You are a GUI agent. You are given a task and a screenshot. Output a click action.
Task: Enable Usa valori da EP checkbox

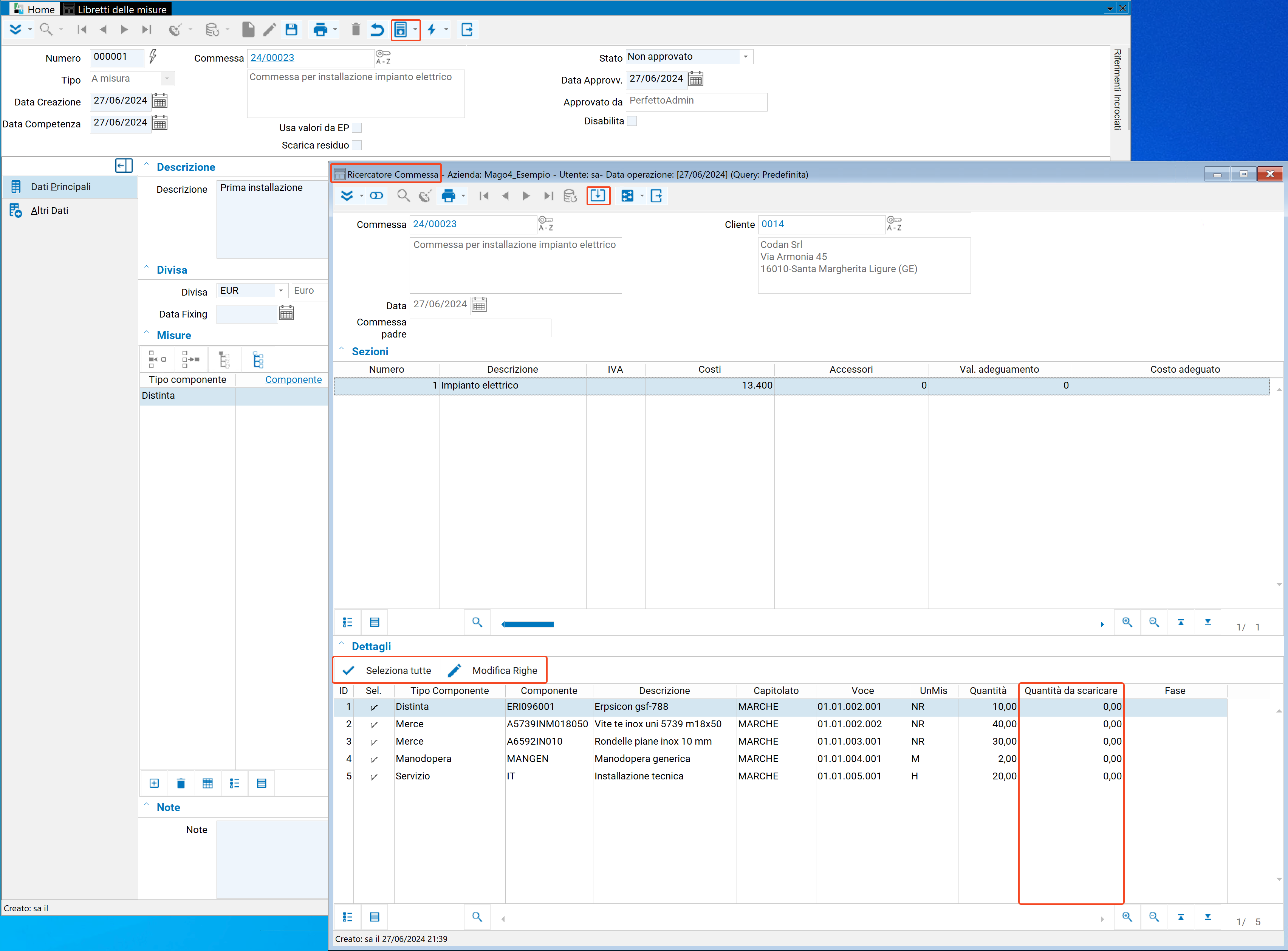[x=357, y=128]
